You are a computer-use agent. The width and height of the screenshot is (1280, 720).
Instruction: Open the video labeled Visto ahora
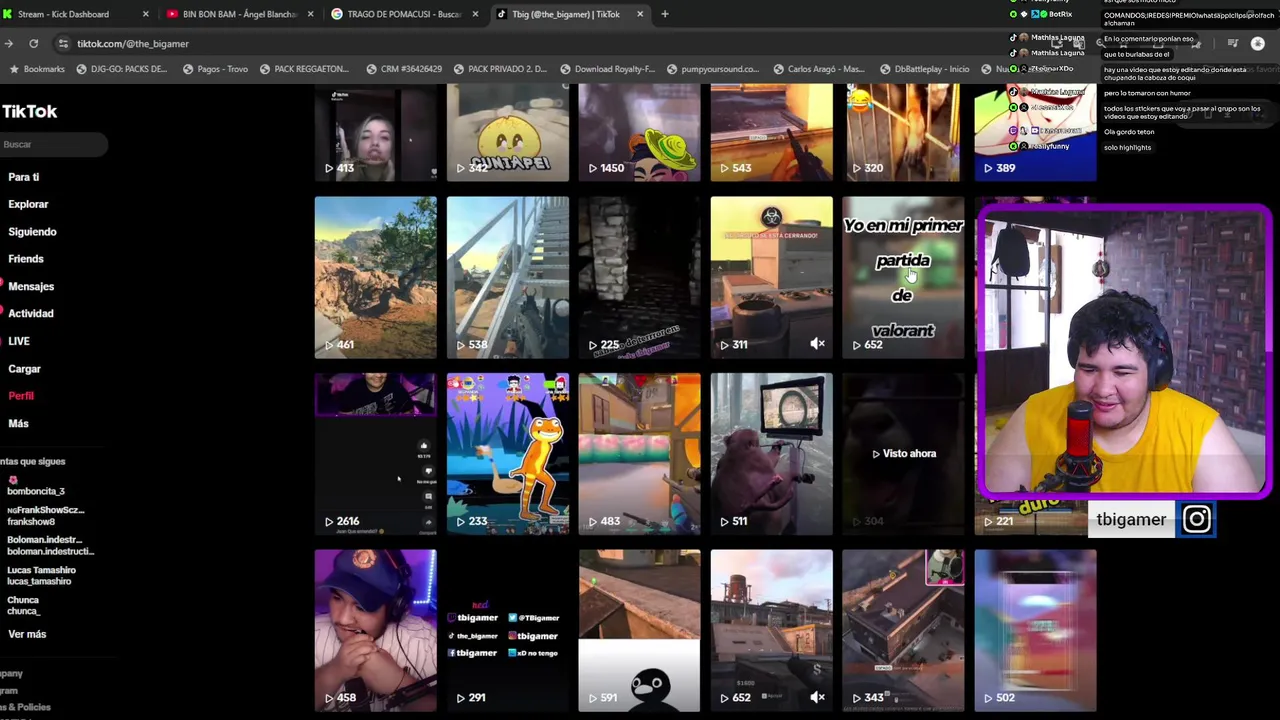point(903,454)
